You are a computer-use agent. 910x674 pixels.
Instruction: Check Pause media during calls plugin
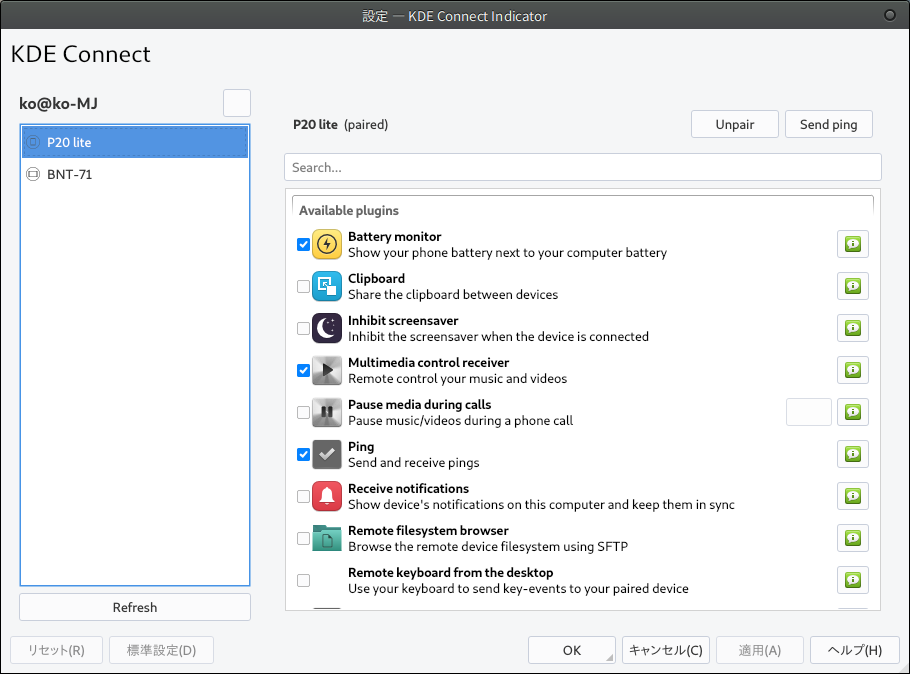click(304, 412)
